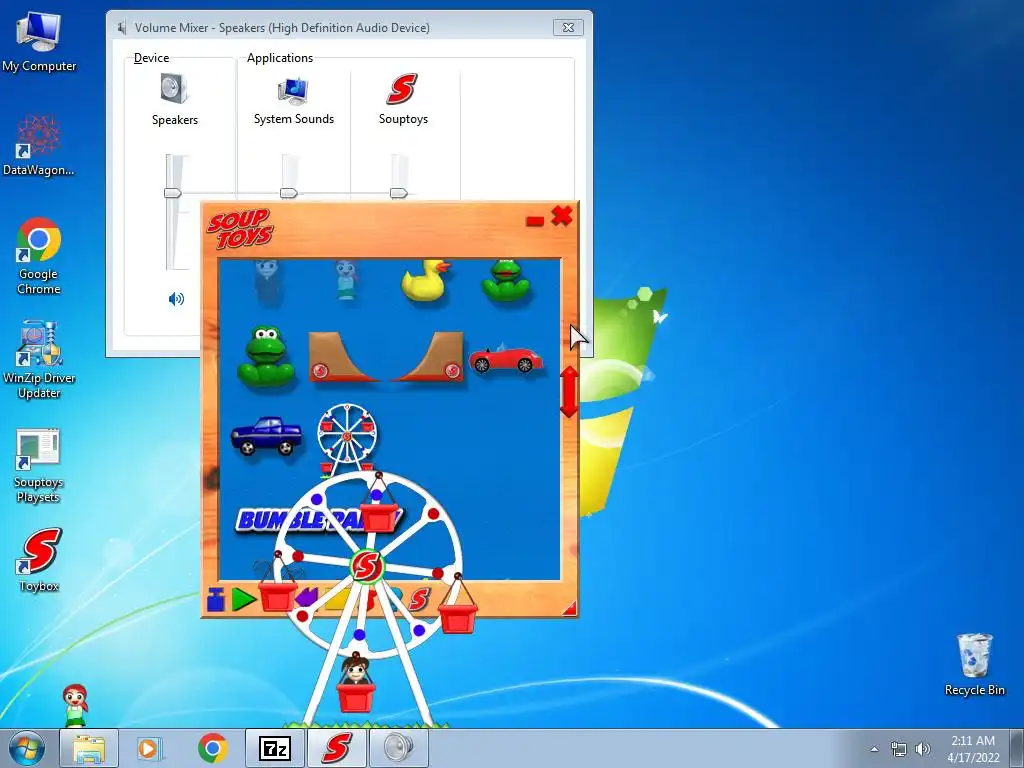Switch to the Souptoys taskbar button
Image resolution: width=1024 pixels, height=768 pixels.
[x=337, y=748]
